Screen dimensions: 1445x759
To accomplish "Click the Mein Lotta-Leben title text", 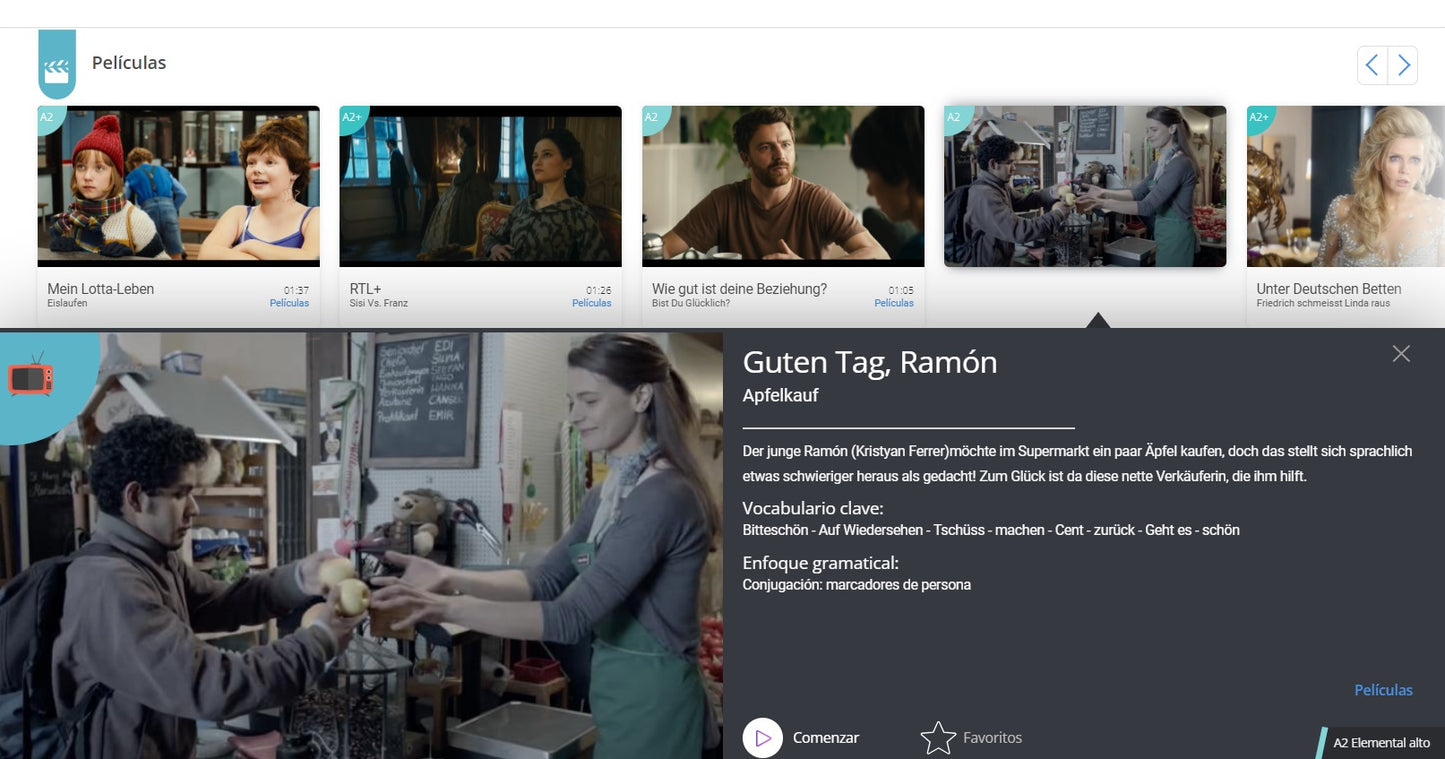I will pyautogui.click(x=101, y=289).
